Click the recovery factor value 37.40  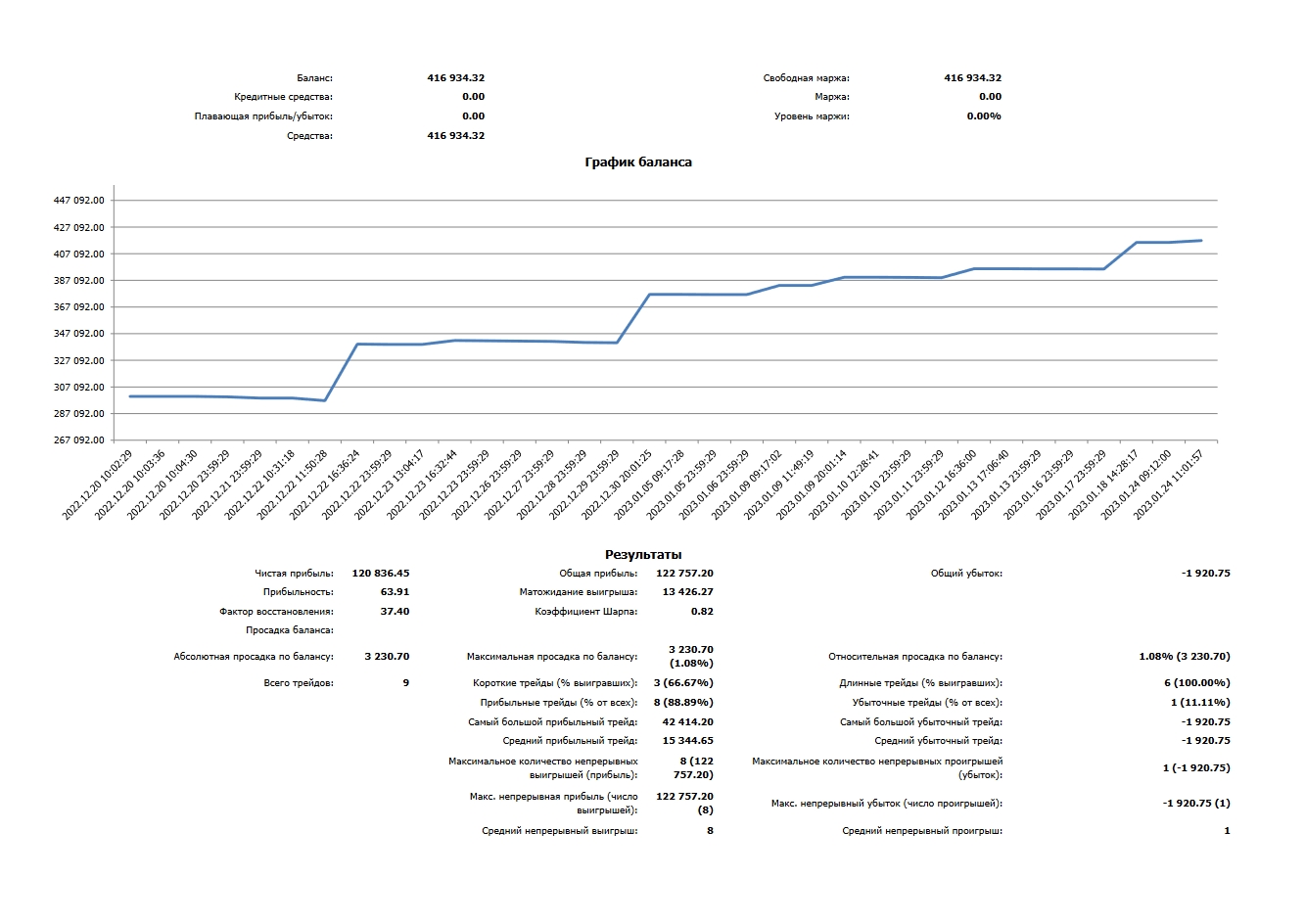[x=396, y=612]
